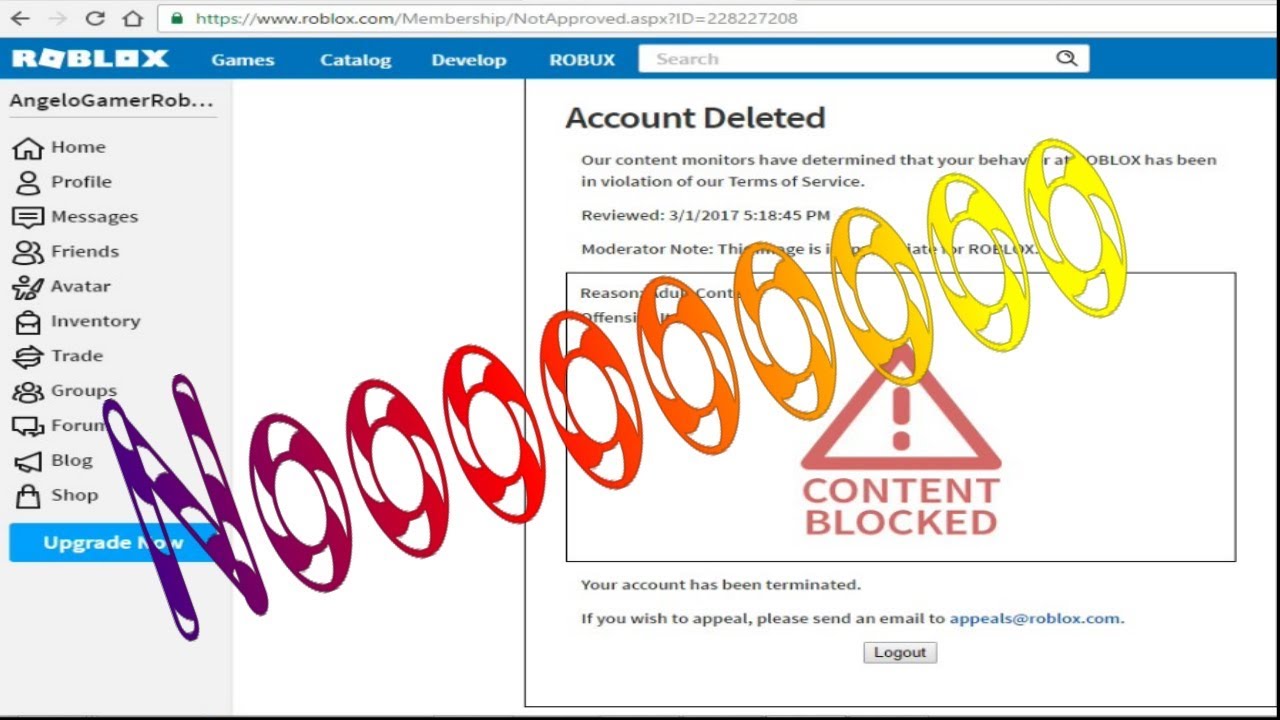This screenshot has height=720, width=1280.
Task: Click the search magnifier icon
Action: pyautogui.click(x=1066, y=58)
